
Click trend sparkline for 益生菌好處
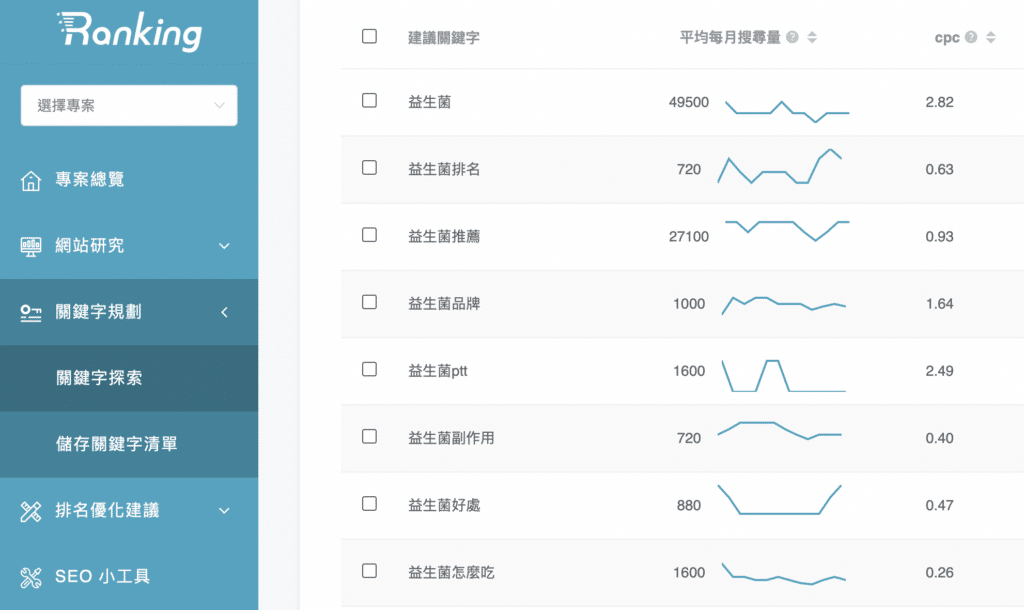click(x=780, y=500)
